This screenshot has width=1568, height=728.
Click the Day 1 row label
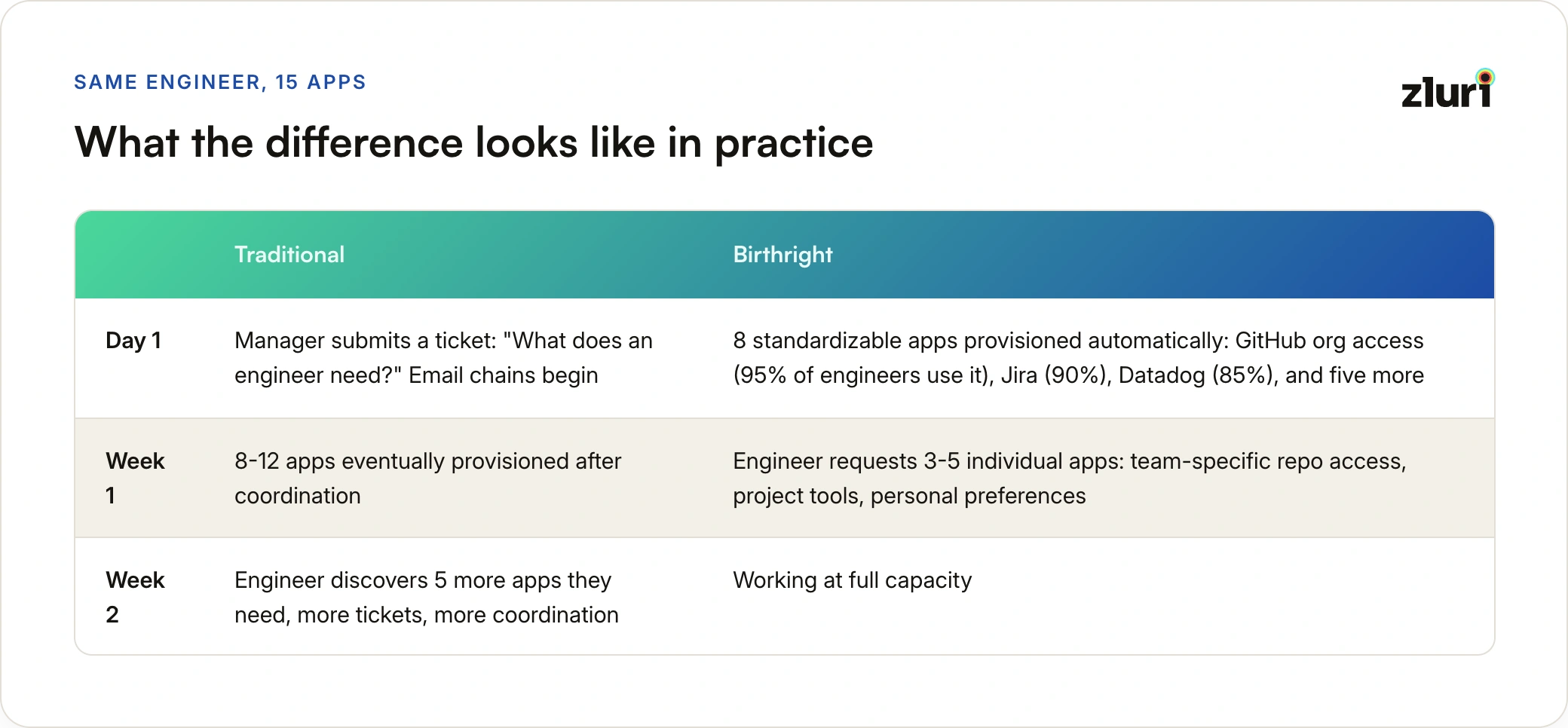(133, 341)
